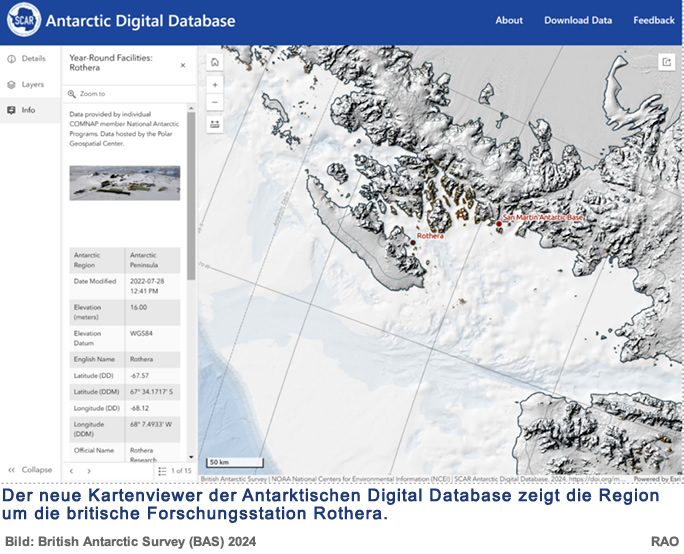Screen dimensions: 684x554
Task: Go to the previous feature arrow
Action: (72, 470)
